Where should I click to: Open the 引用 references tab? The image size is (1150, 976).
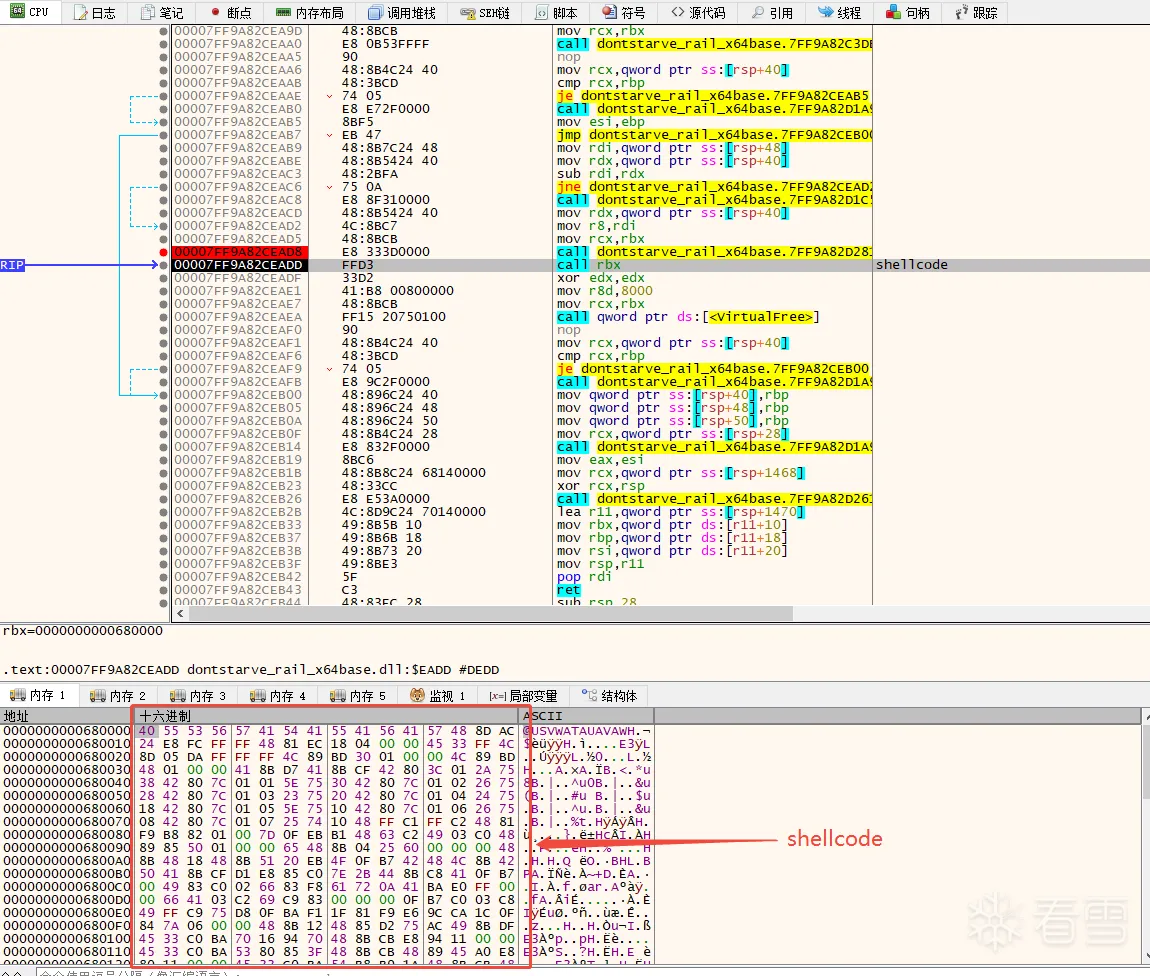pos(772,12)
